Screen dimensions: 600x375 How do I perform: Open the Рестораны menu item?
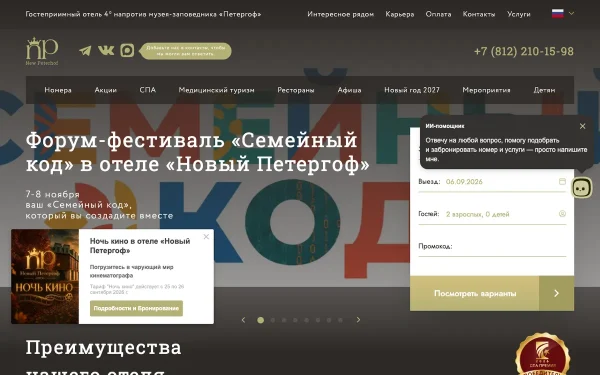[296, 90]
